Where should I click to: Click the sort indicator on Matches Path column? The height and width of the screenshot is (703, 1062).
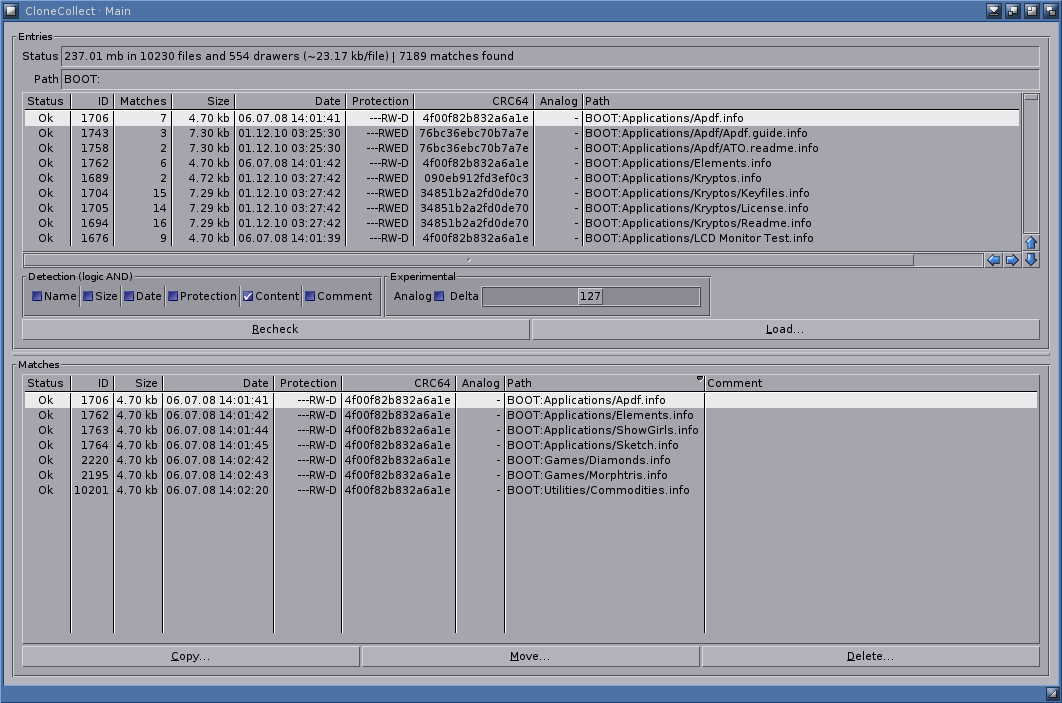tap(700, 379)
